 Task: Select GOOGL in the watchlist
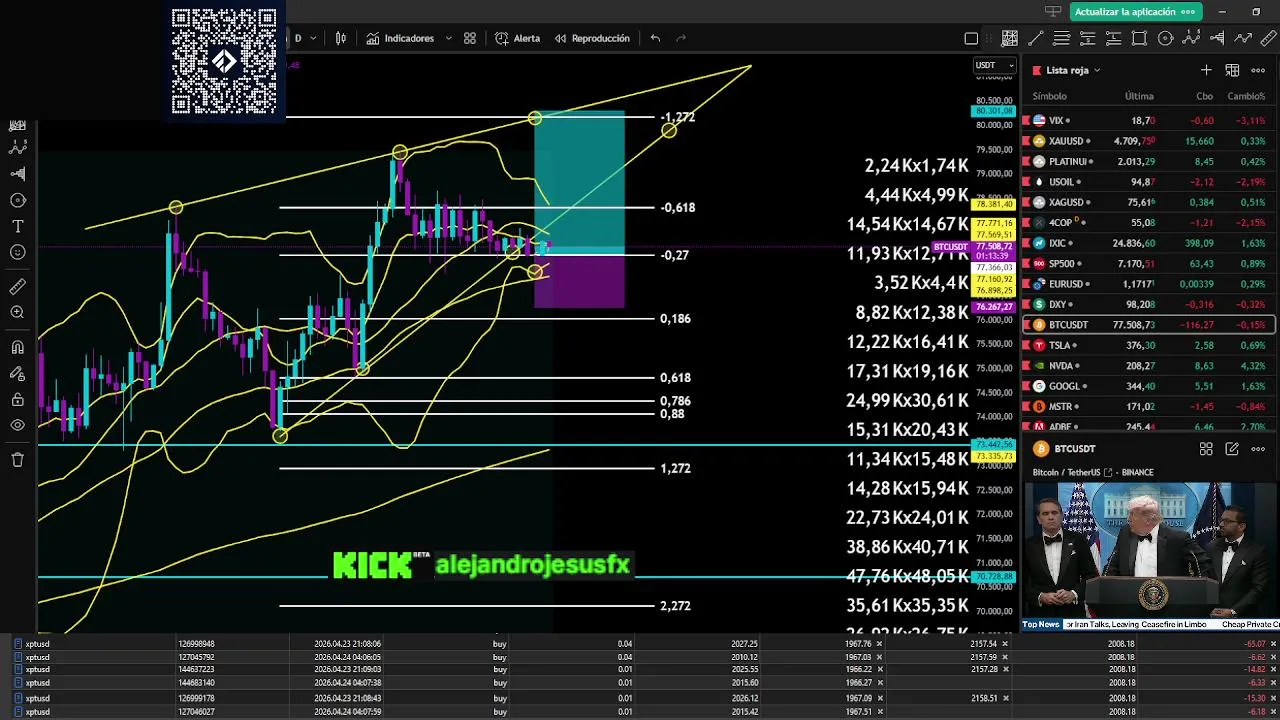tap(1148, 386)
